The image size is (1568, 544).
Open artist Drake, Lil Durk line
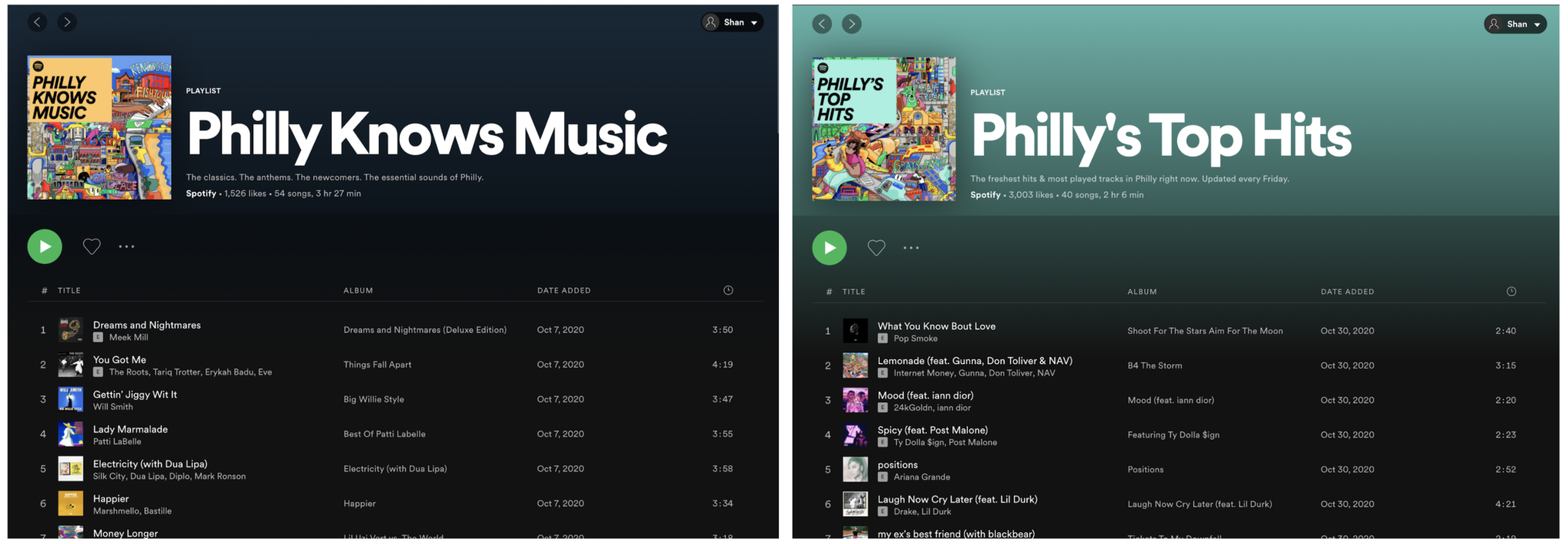[x=922, y=512]
